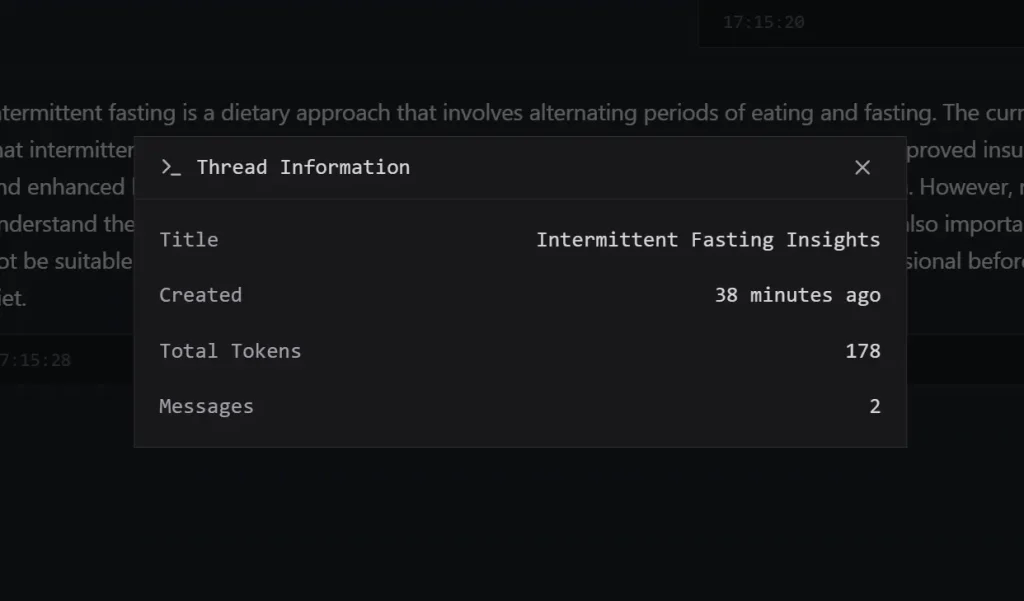The image size is (1024, 601).
Task: Click the message count value 2
Action: pos(875,407)
